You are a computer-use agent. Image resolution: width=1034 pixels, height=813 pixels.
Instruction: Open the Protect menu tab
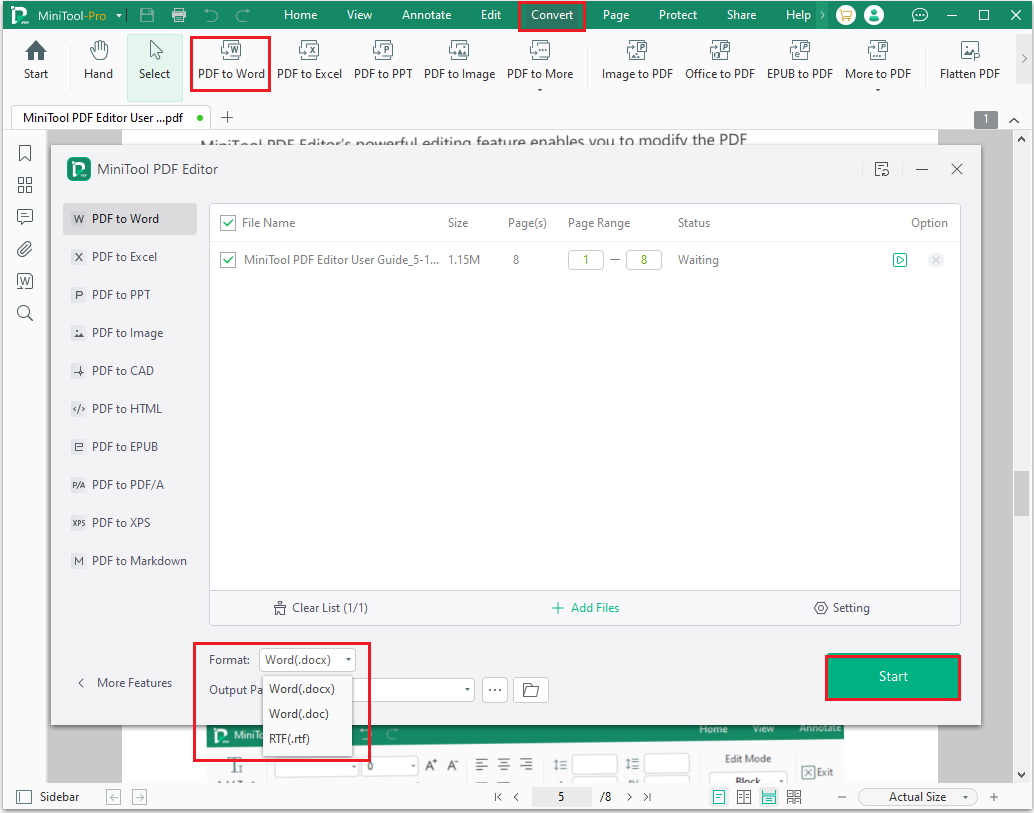pyautogui.click(x=677, y=15)
